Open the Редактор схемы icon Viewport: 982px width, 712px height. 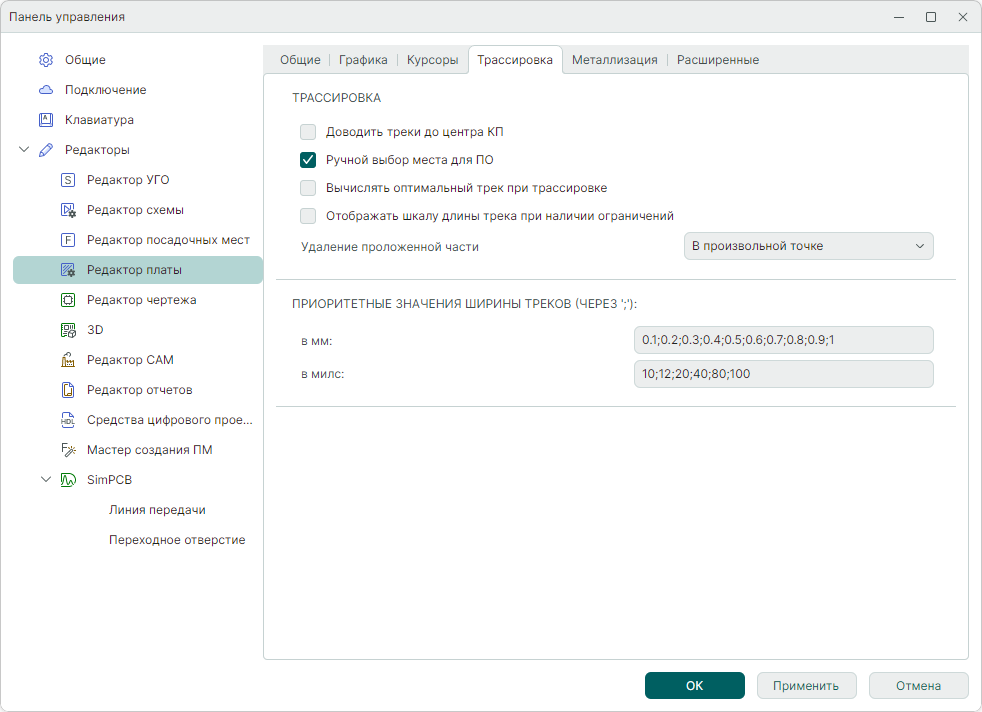tap(68, 210)
